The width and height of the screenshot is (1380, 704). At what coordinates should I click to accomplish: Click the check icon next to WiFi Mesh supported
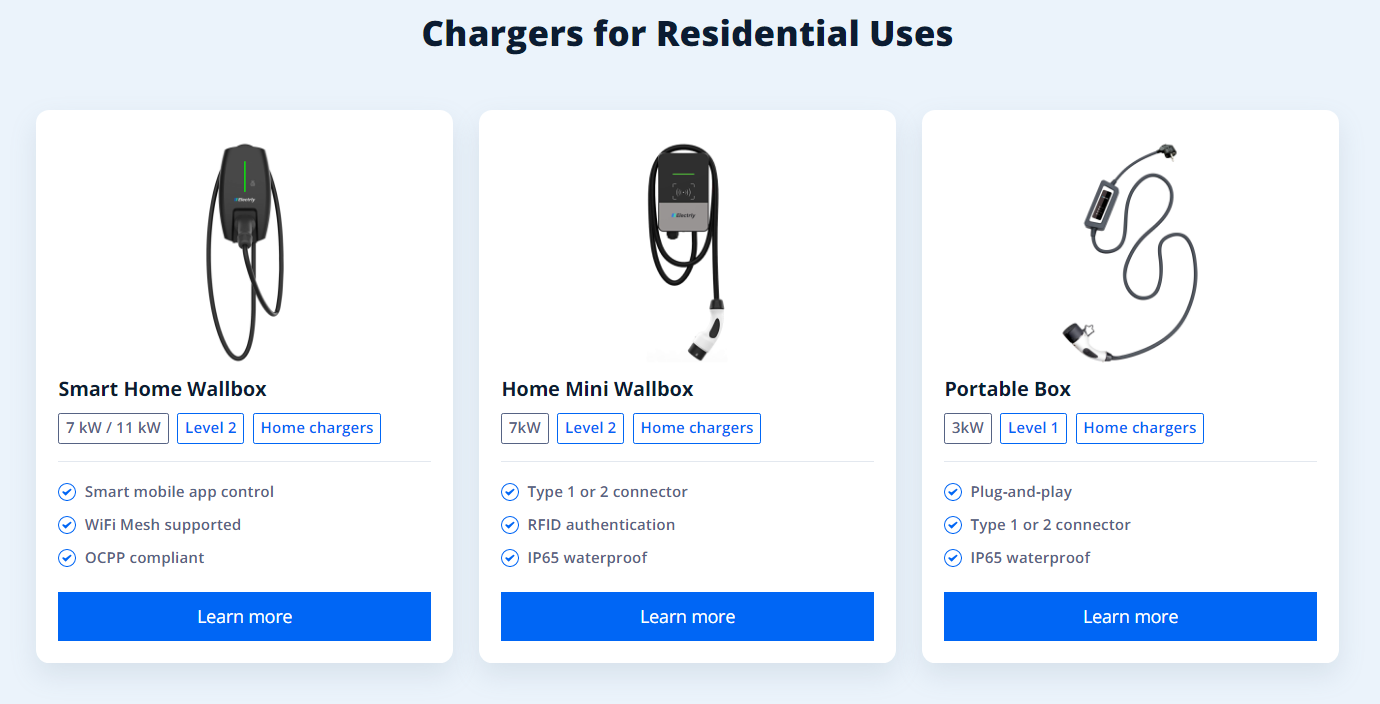pos(67,525)
